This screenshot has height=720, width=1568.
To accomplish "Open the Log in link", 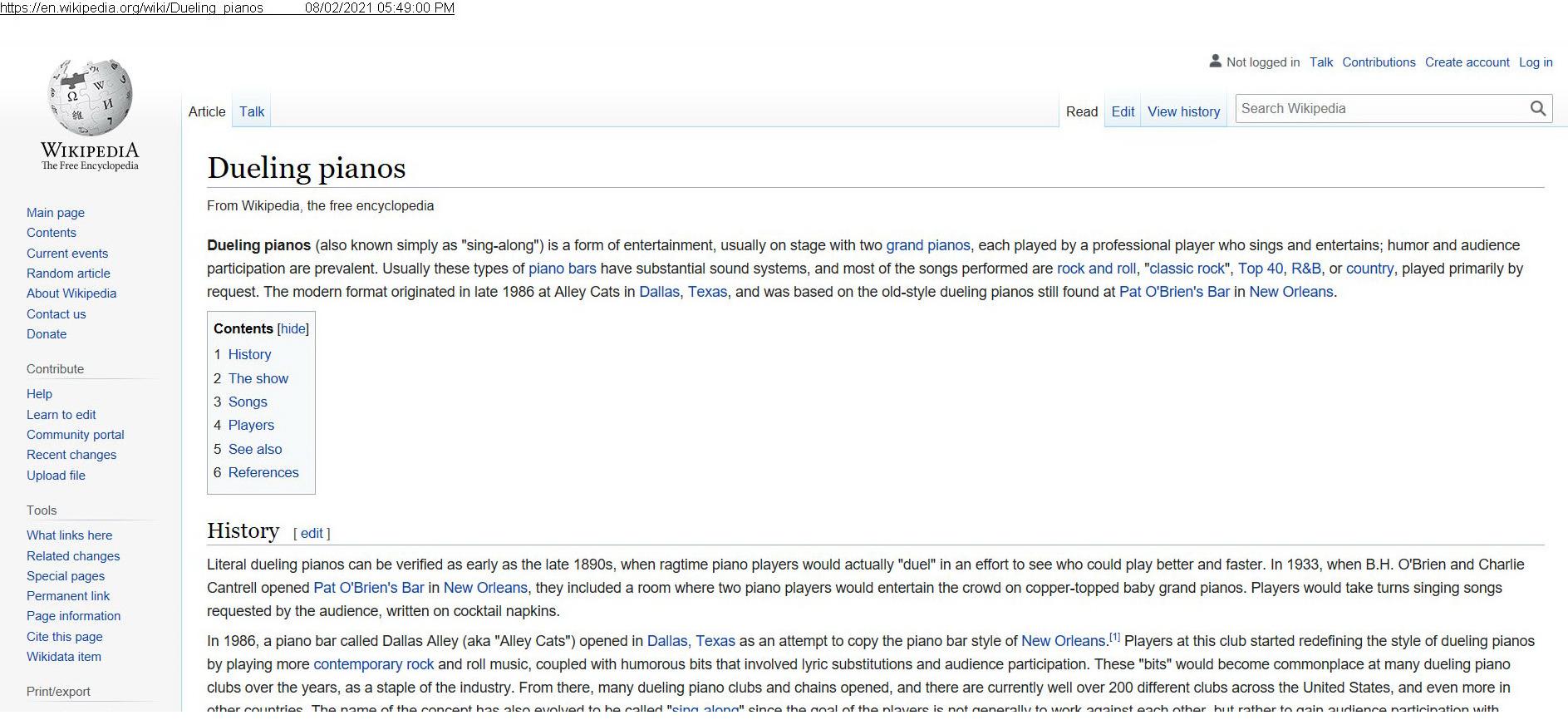I will [1536, 62].
